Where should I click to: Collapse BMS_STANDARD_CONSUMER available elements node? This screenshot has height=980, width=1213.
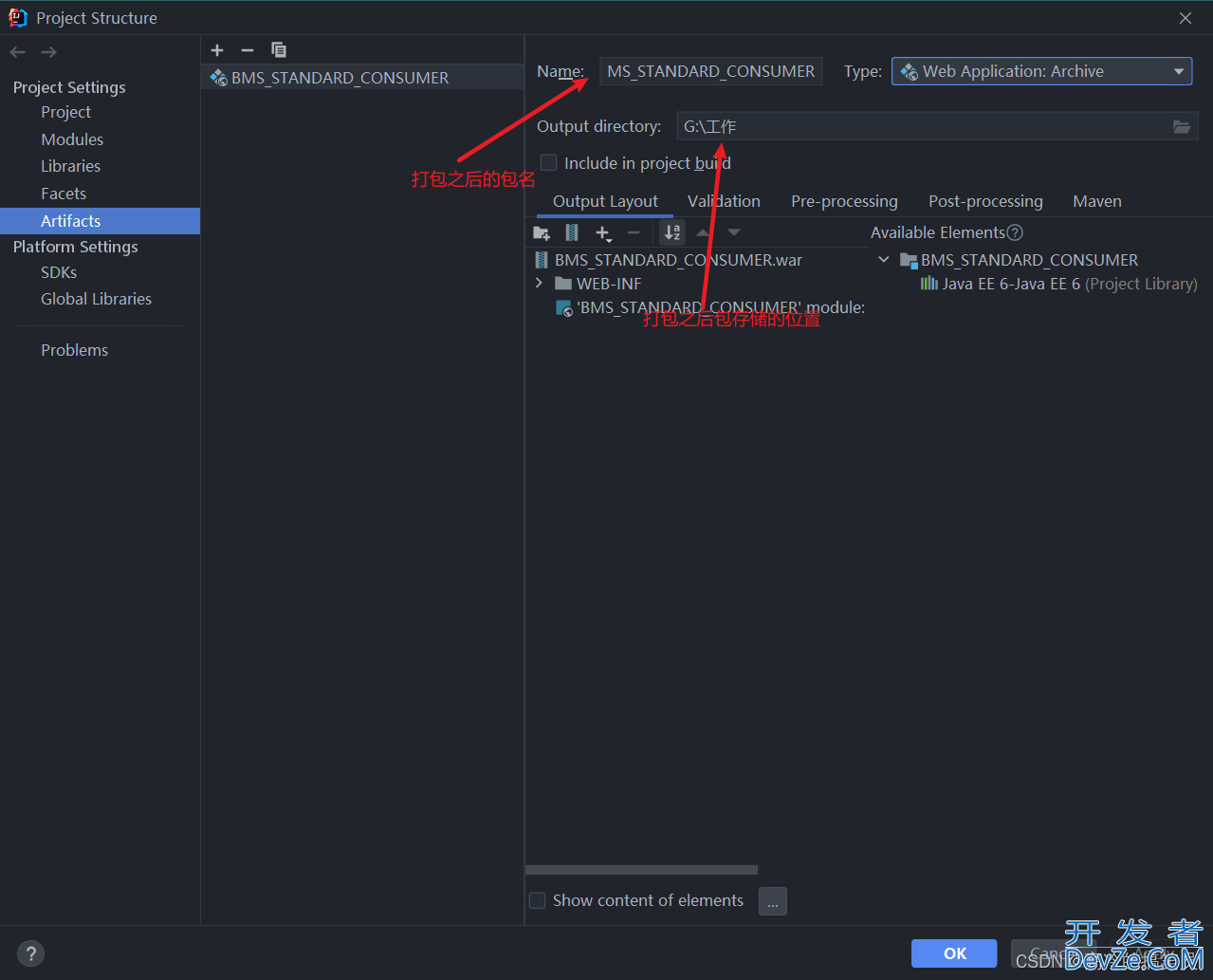click(884, 260)
